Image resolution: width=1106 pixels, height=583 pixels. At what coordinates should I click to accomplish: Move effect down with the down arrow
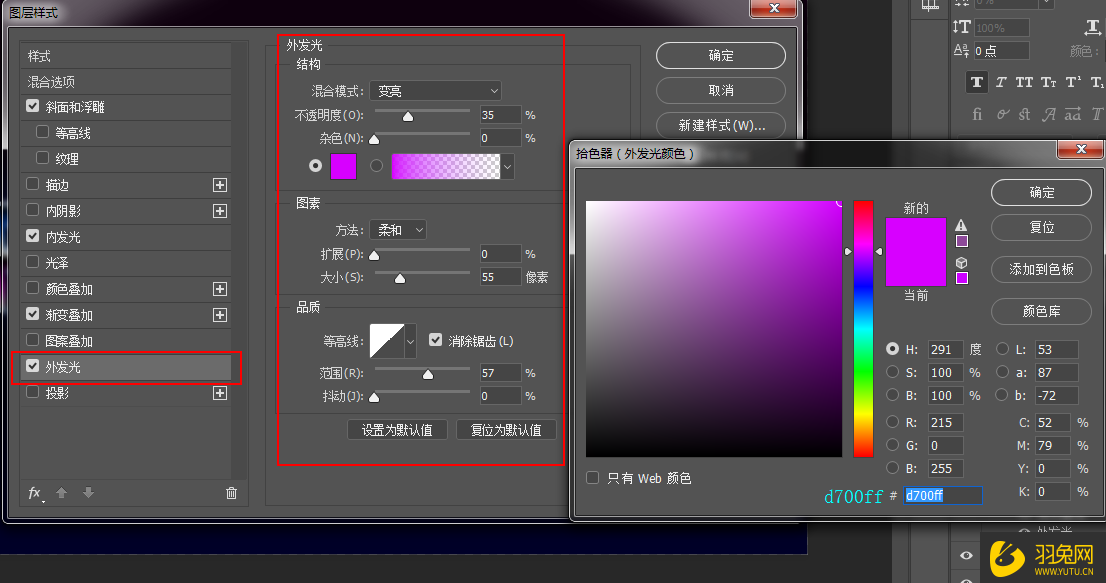point(88,493)
